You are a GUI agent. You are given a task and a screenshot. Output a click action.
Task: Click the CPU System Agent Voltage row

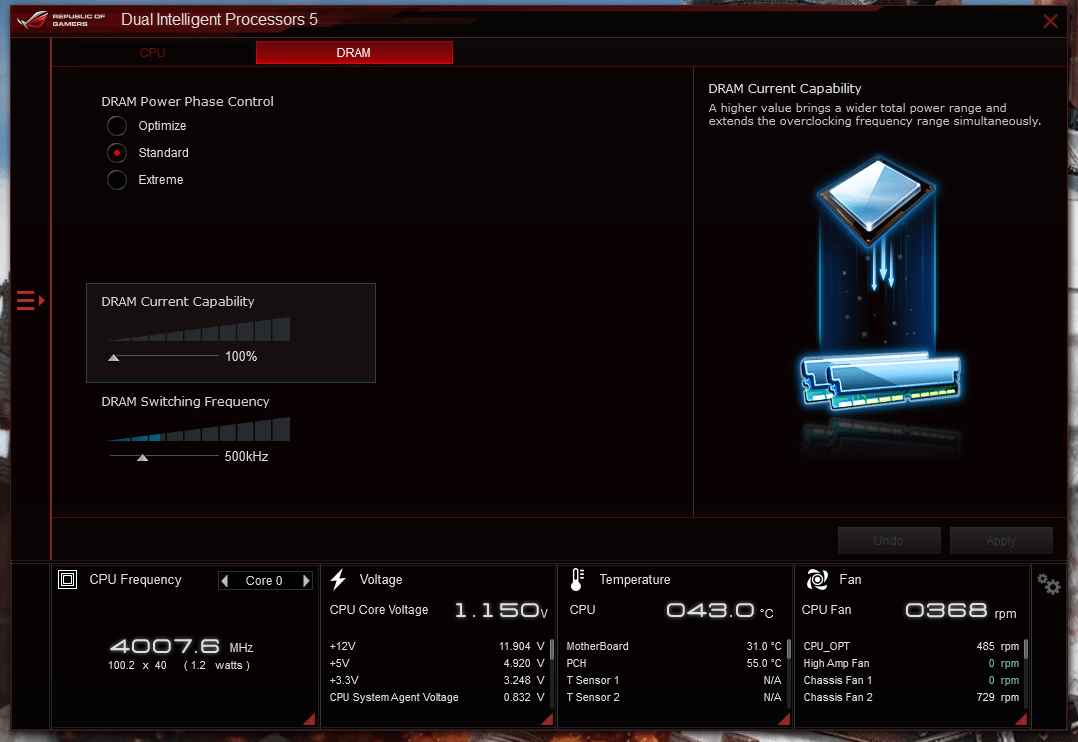click(437, 697)
